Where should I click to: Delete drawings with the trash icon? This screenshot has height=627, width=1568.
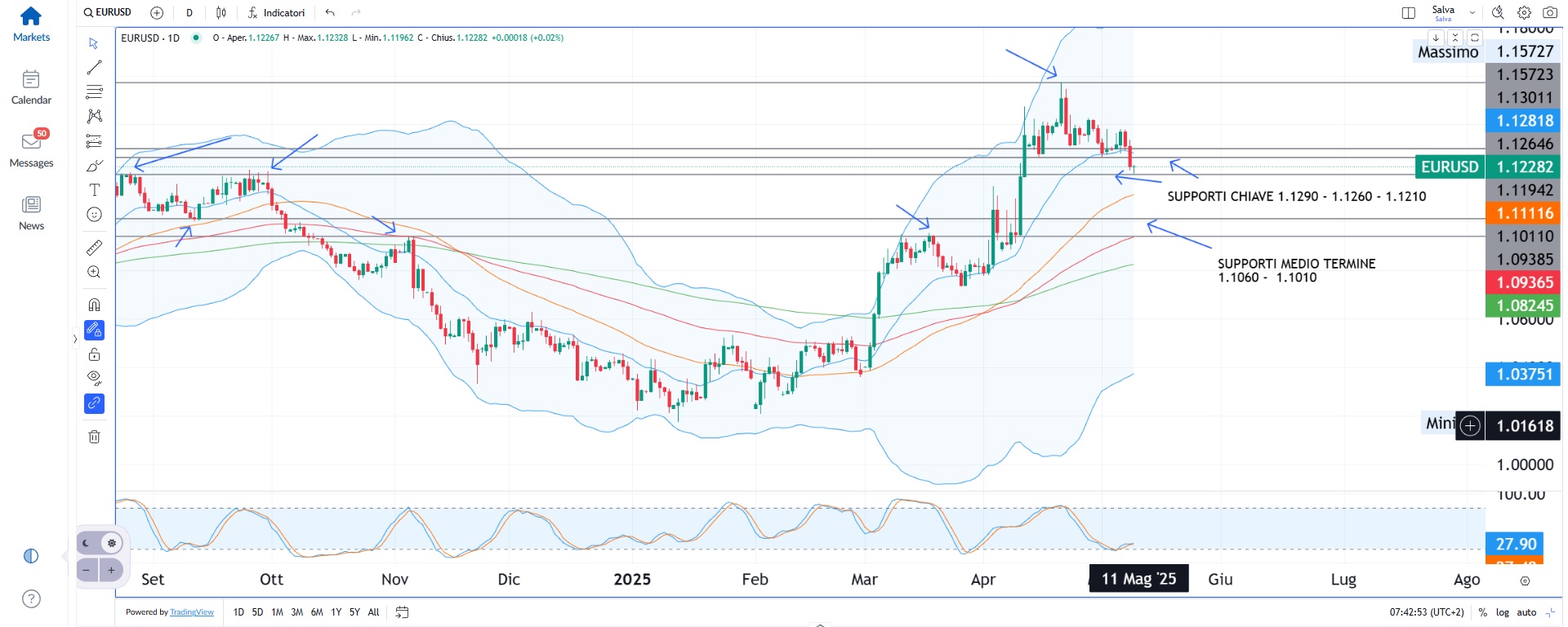[95, 437]
